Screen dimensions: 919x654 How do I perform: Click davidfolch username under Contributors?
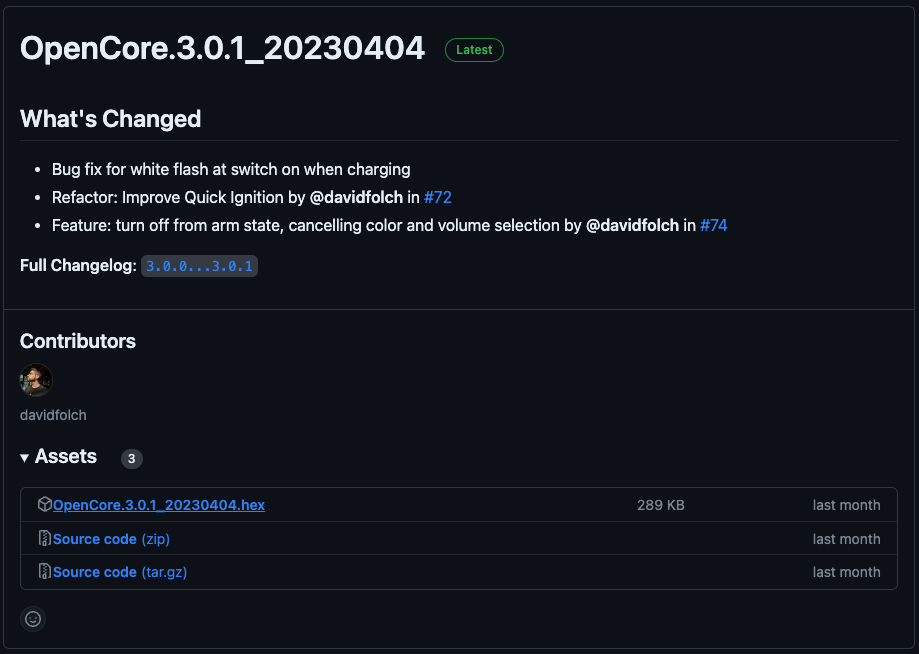pyautogui.click(x=53, y=414)
